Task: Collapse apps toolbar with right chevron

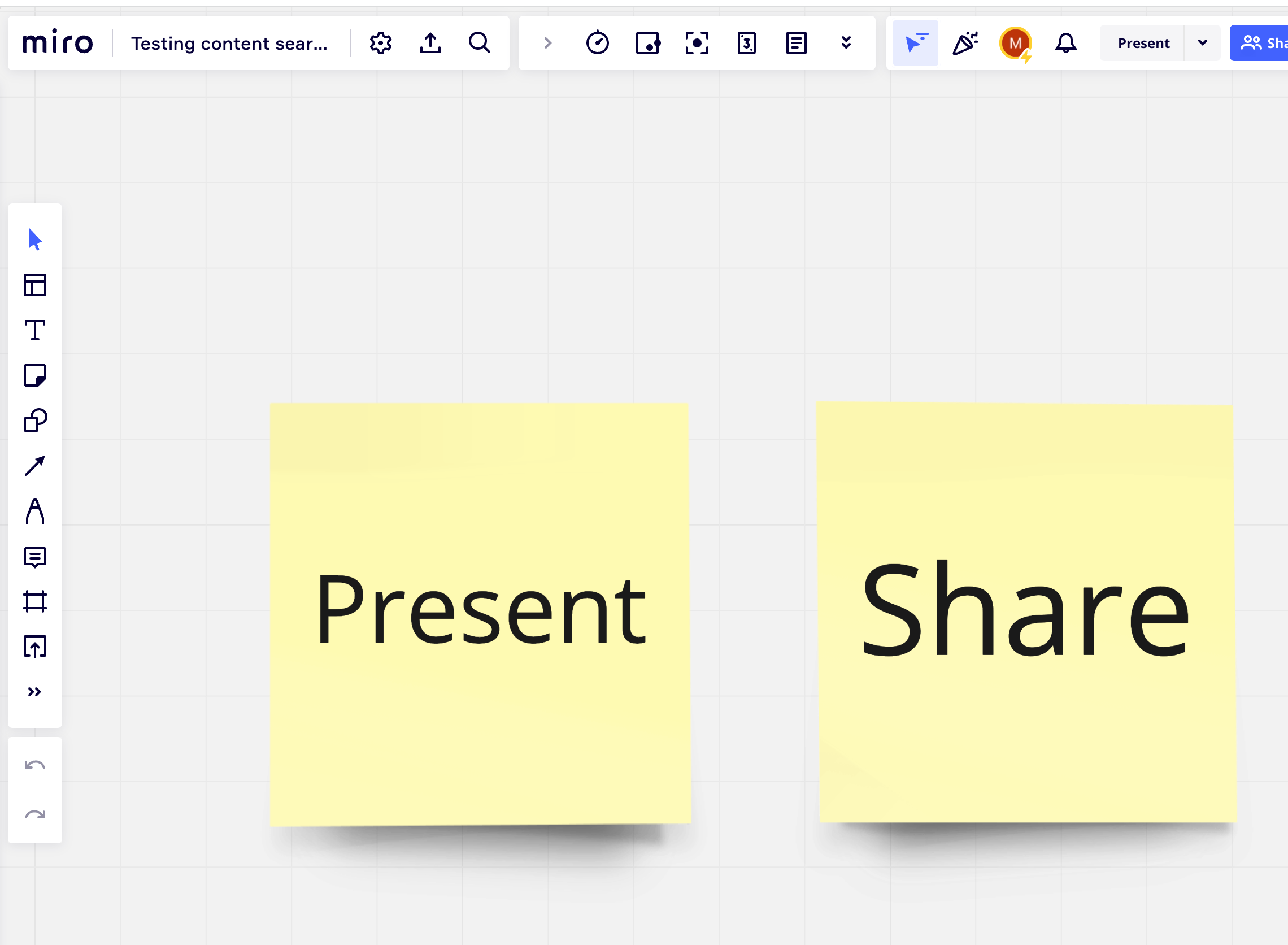Action: 547,43
